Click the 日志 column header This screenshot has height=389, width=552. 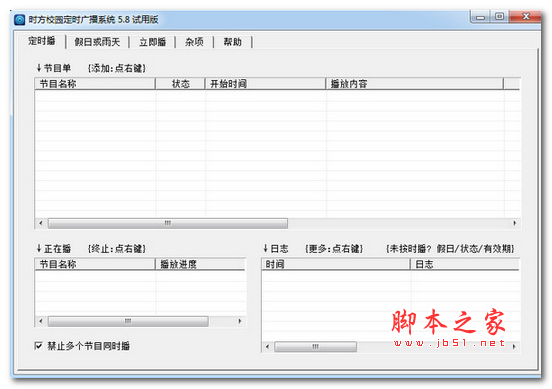(465, 264)
